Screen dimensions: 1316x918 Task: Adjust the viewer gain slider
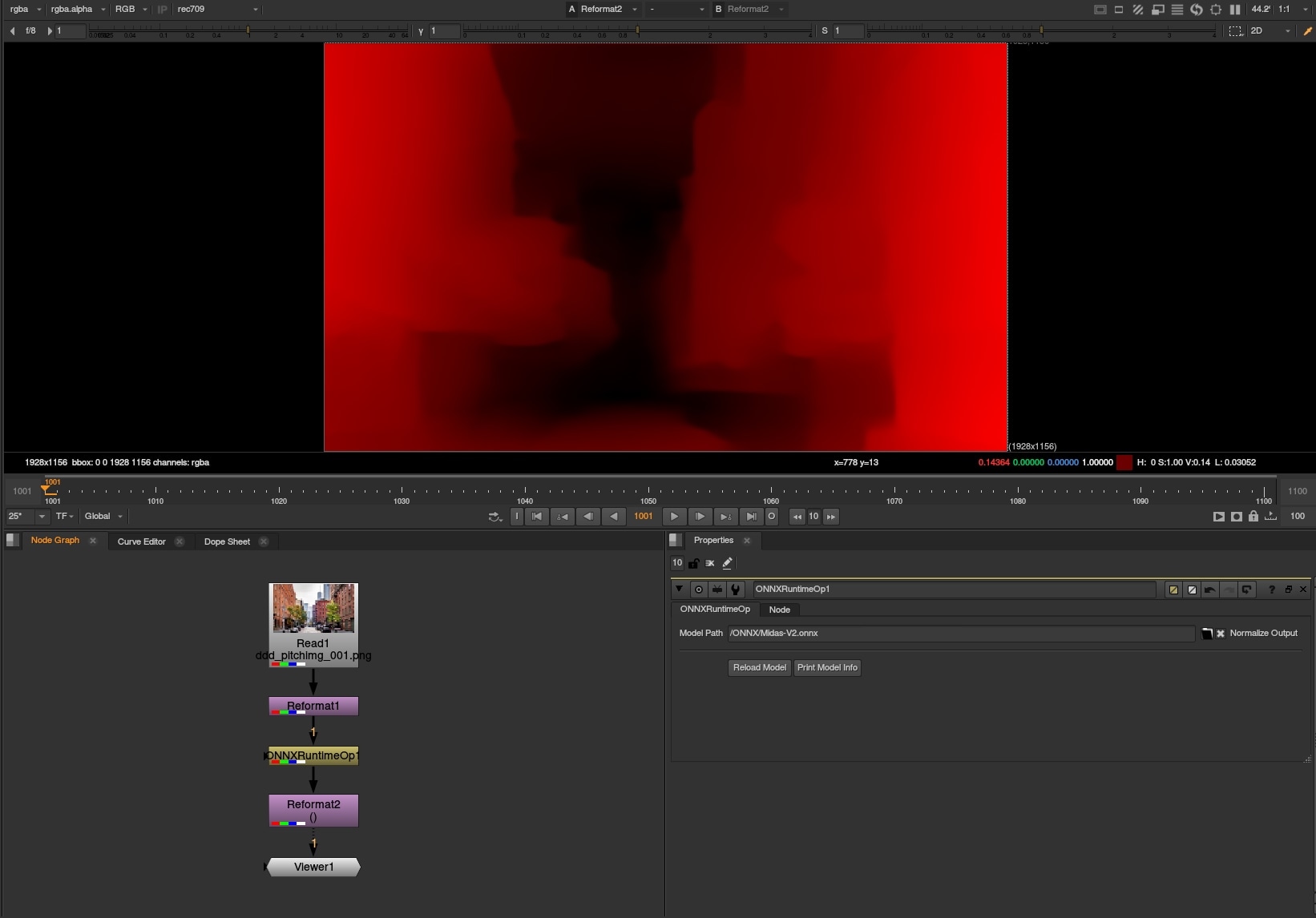(248, 31)
